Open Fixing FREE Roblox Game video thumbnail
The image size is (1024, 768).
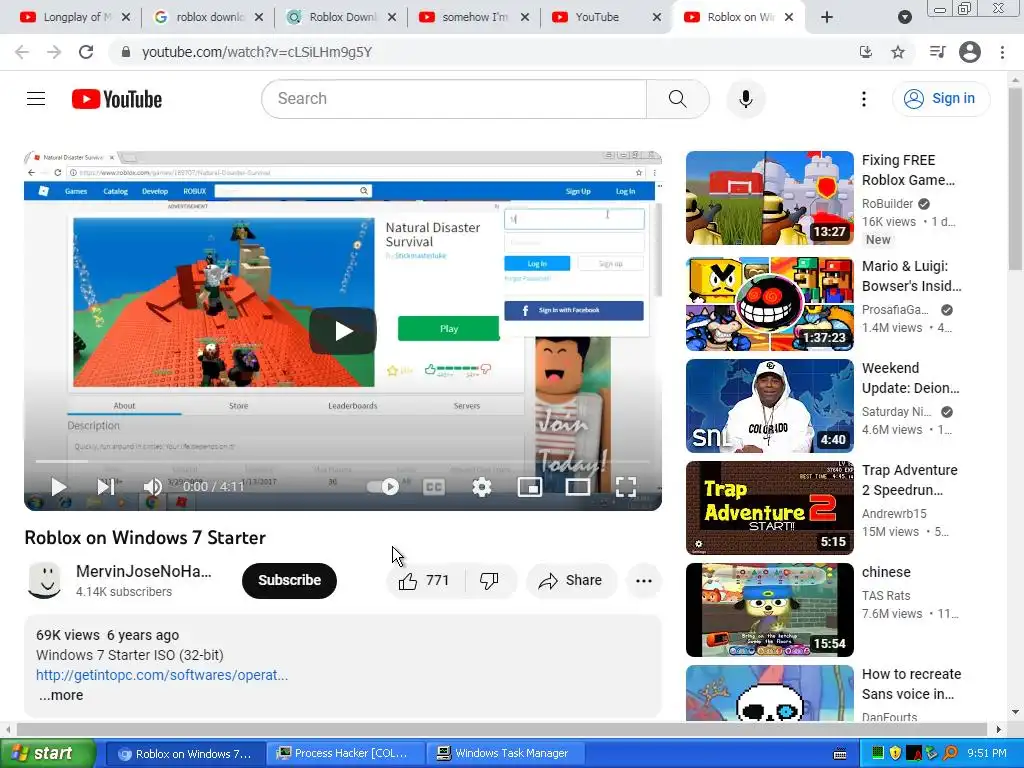click(x=769, y=198)
